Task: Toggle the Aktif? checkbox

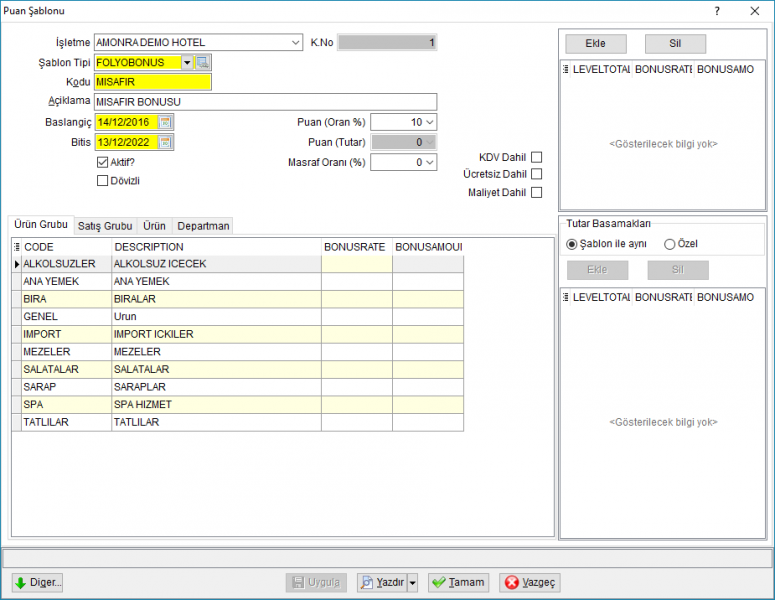Action: click(x=102, y=162)
